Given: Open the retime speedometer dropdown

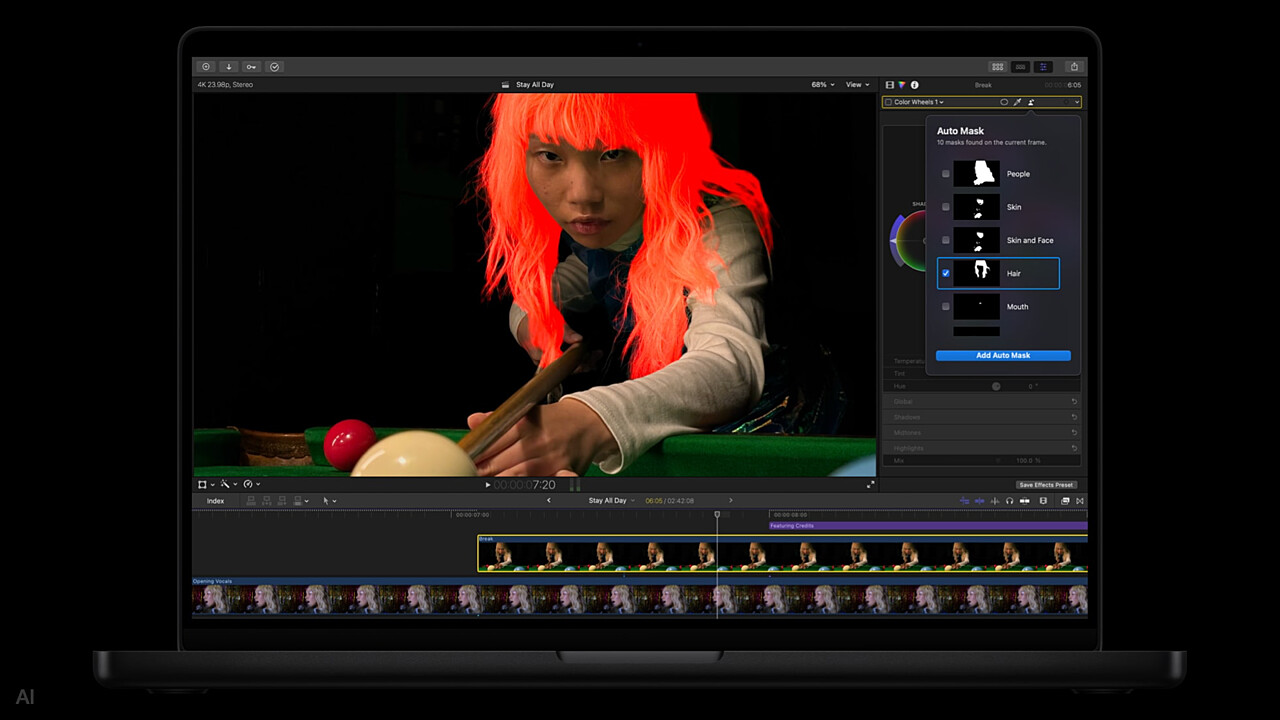Looking at the screenshot, I should [251, 484].
